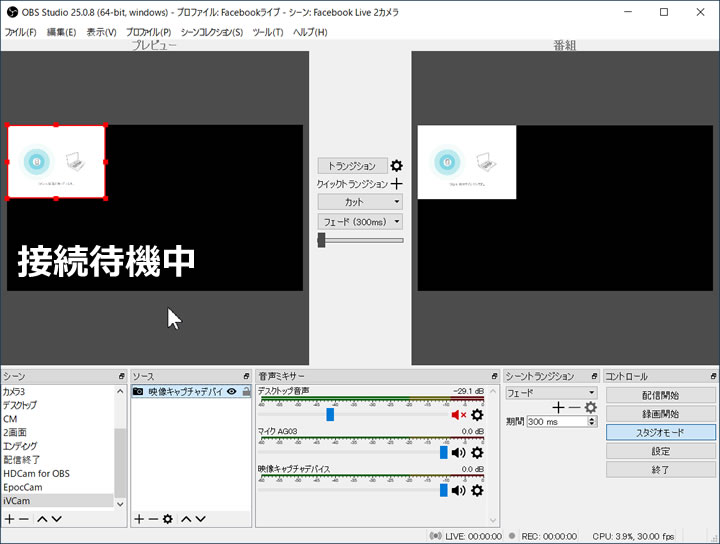Image resolution: width=720 pixels, height=544 pixels.
Task: Move scene down with arrow
Action: coord(56,519)
